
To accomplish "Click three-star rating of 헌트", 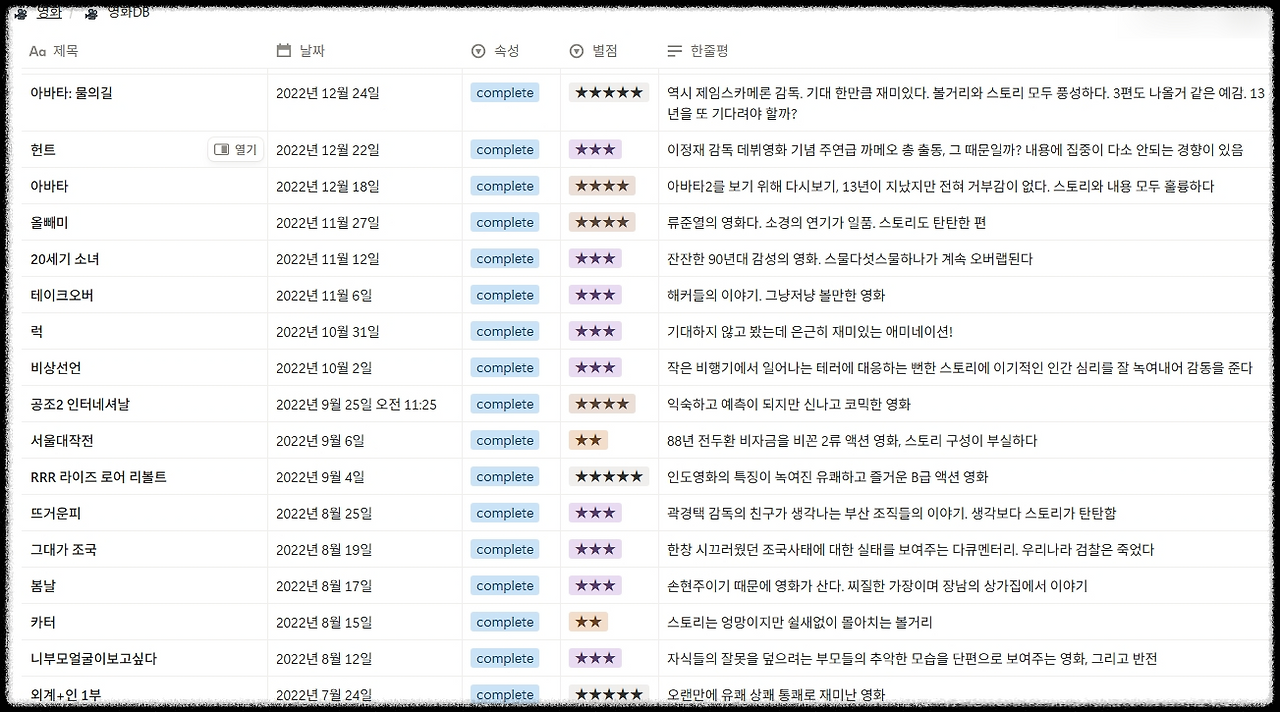I will coord(595,150).
